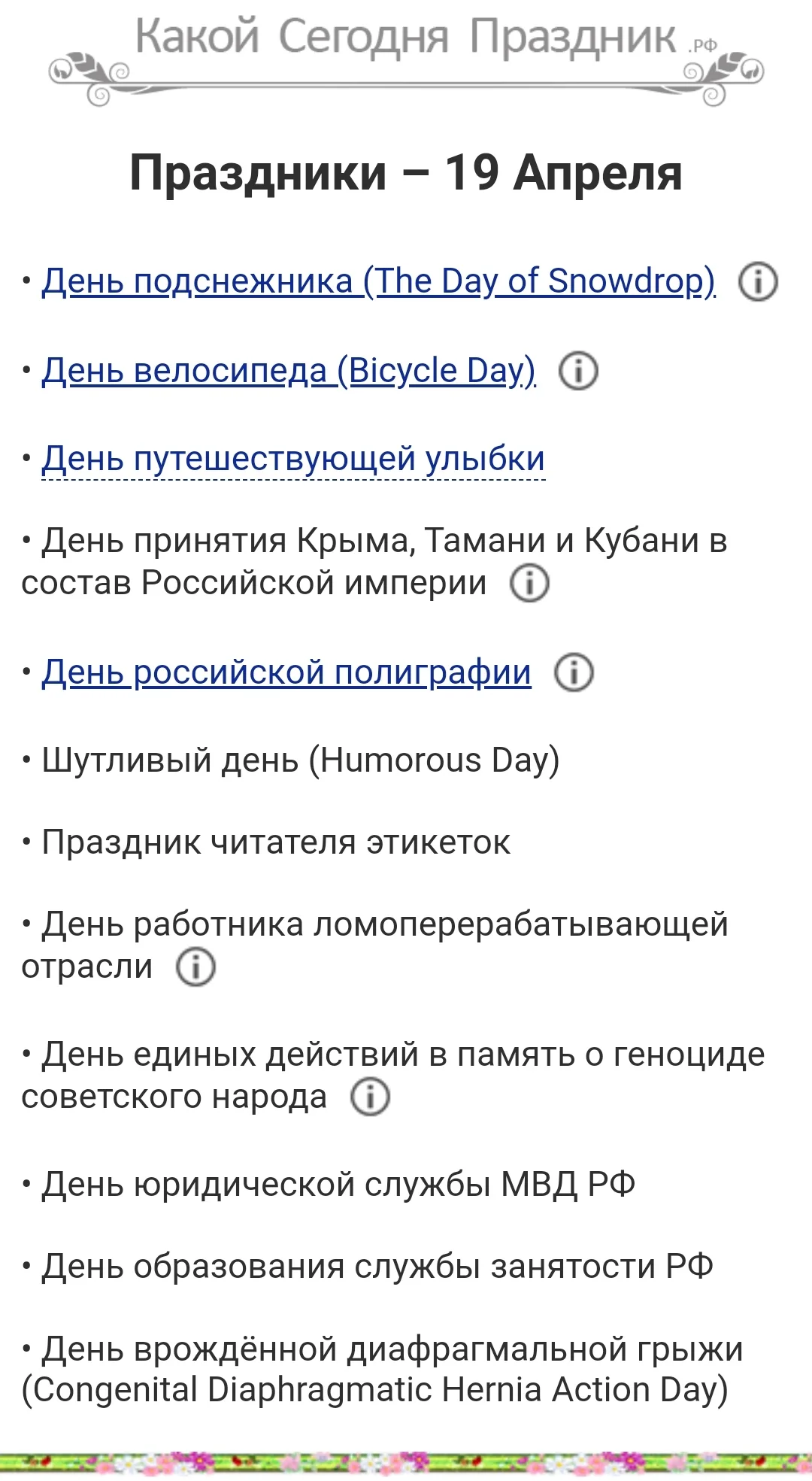Screen dimensions: 812x1481
Task: Show info for Крыма, Тамани и Кубани holiday
Action: 529,584
